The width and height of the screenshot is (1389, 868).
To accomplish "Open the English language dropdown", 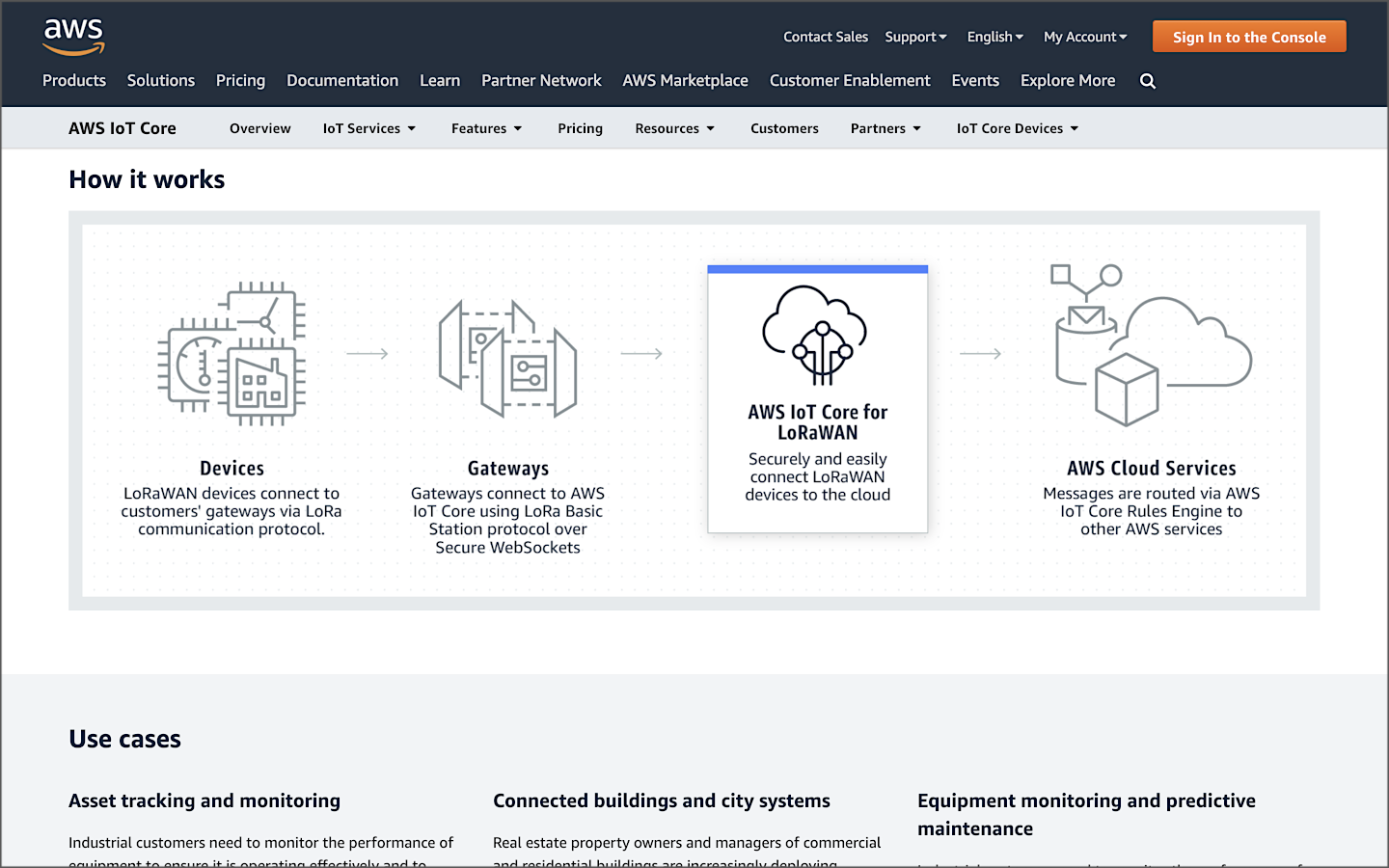I will tap(994, 37).
